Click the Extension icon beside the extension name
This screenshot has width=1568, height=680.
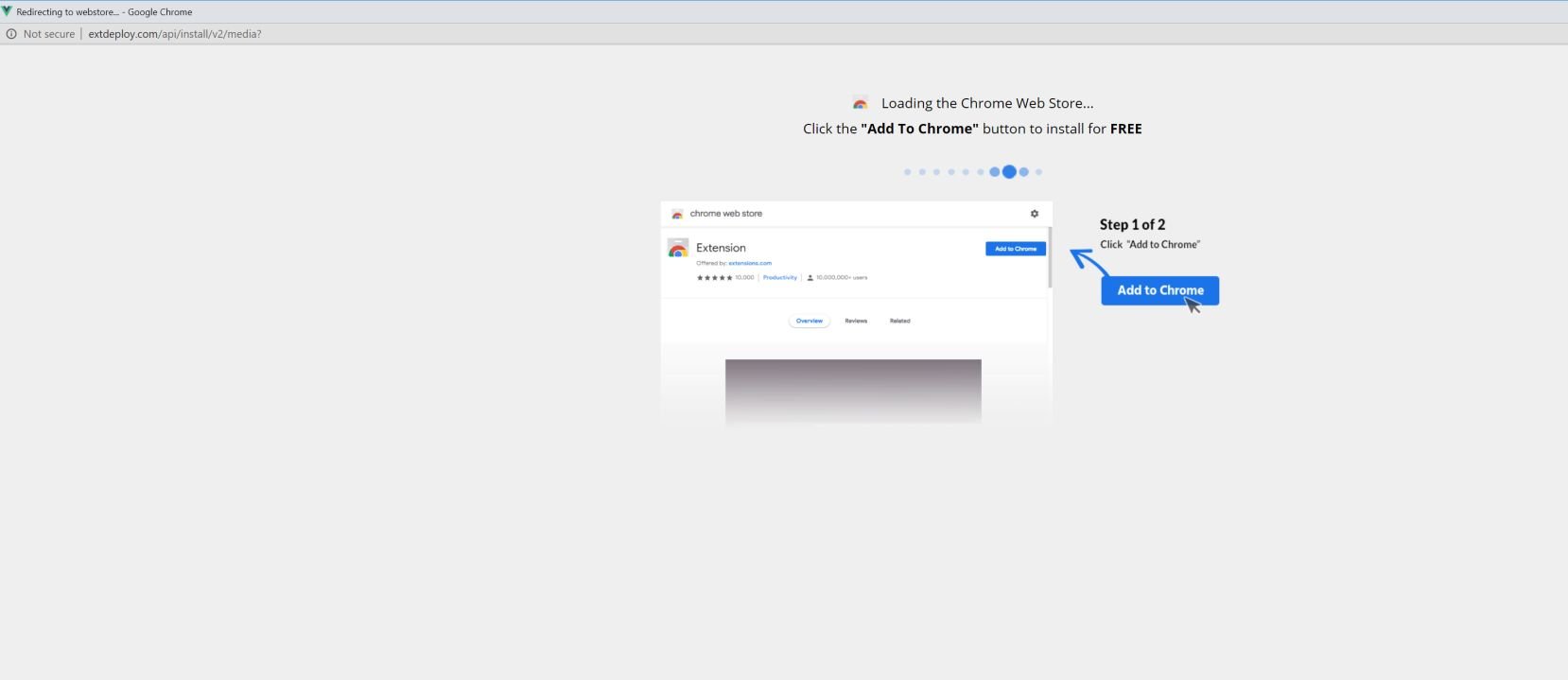tap(678, 248)
